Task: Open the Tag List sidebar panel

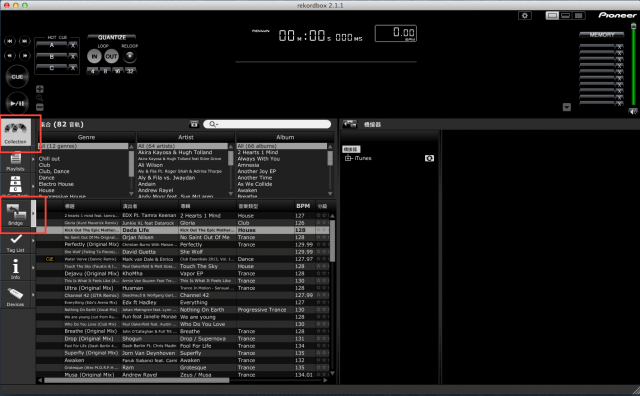Action: [16, 243]
